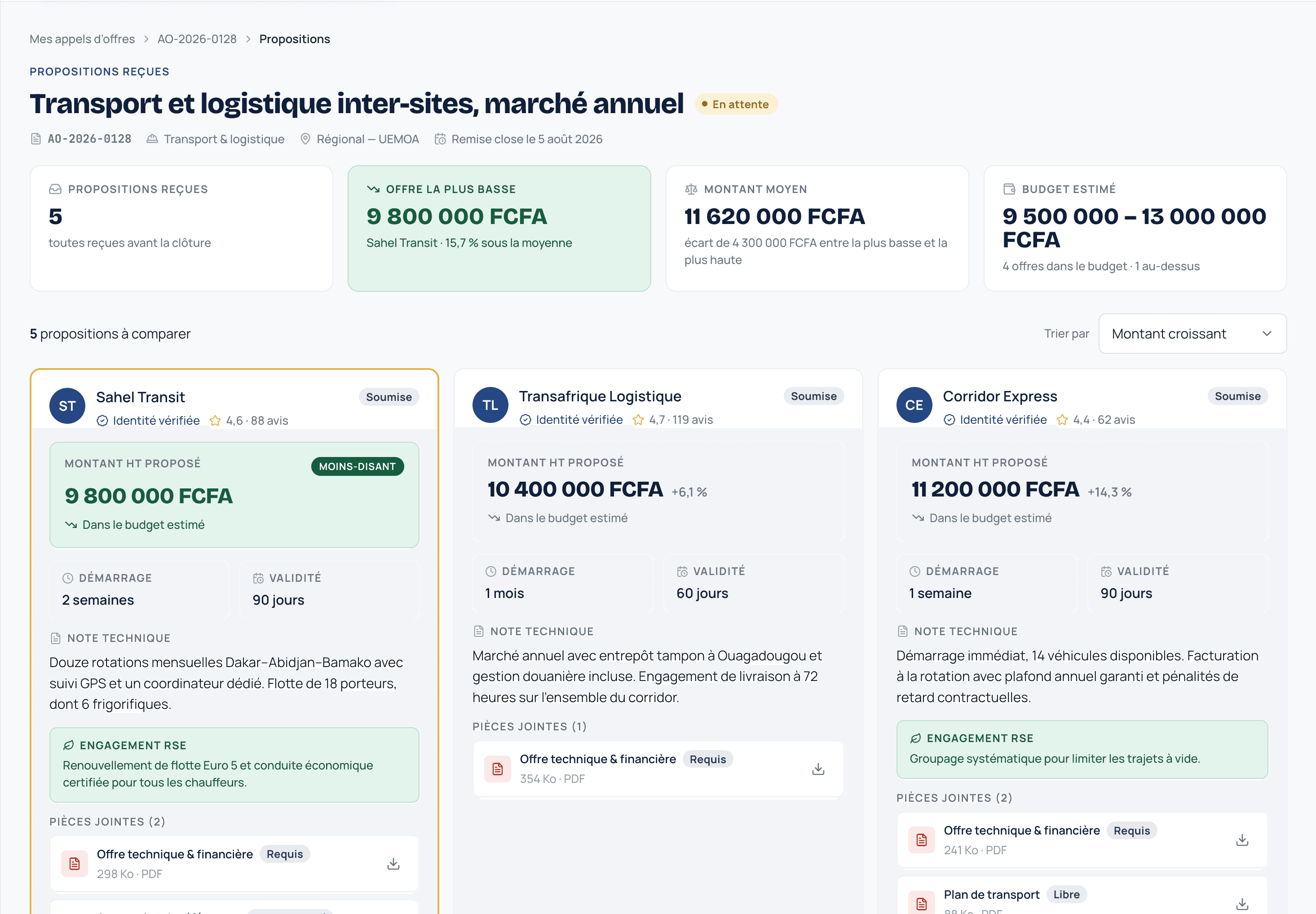Open the Montant croissant sort dropdown
Image resolution: width=1316 pixels, height=914 pixels.
[x=1192, y=333]
